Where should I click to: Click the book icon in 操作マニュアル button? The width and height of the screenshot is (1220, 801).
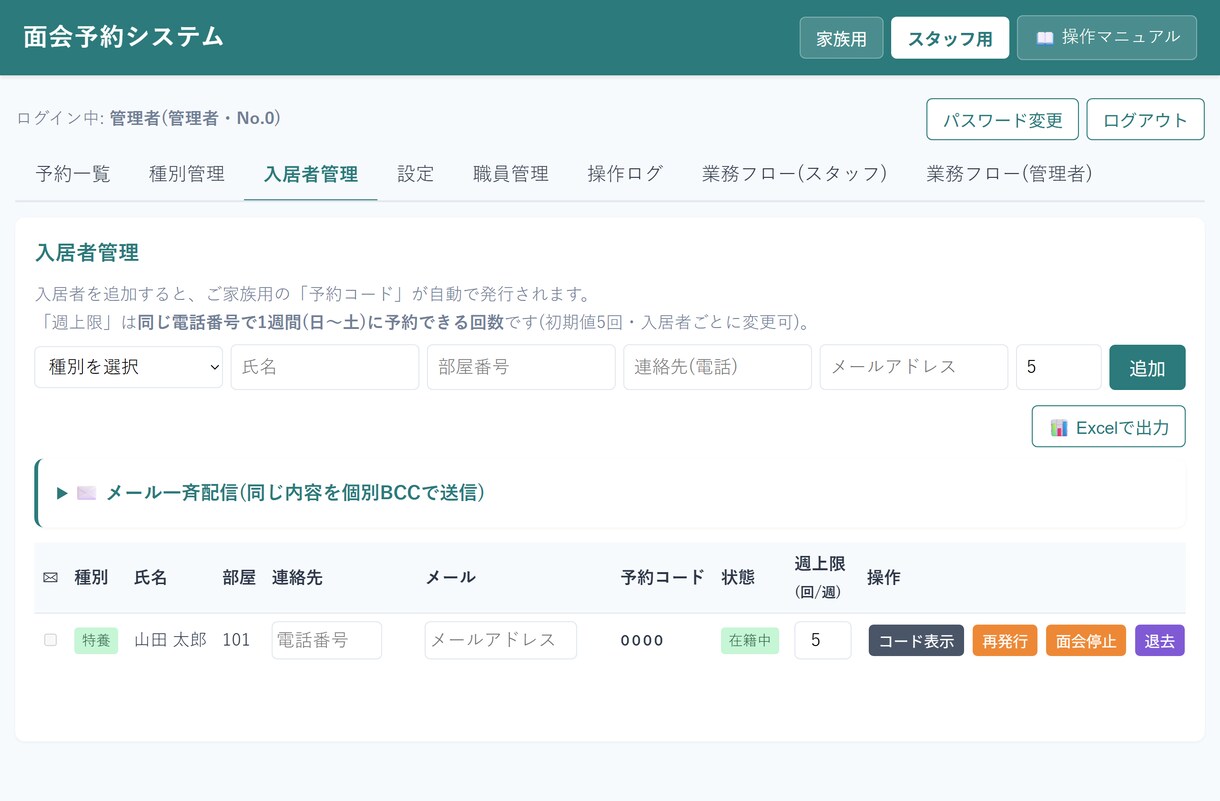[1044, 38]
